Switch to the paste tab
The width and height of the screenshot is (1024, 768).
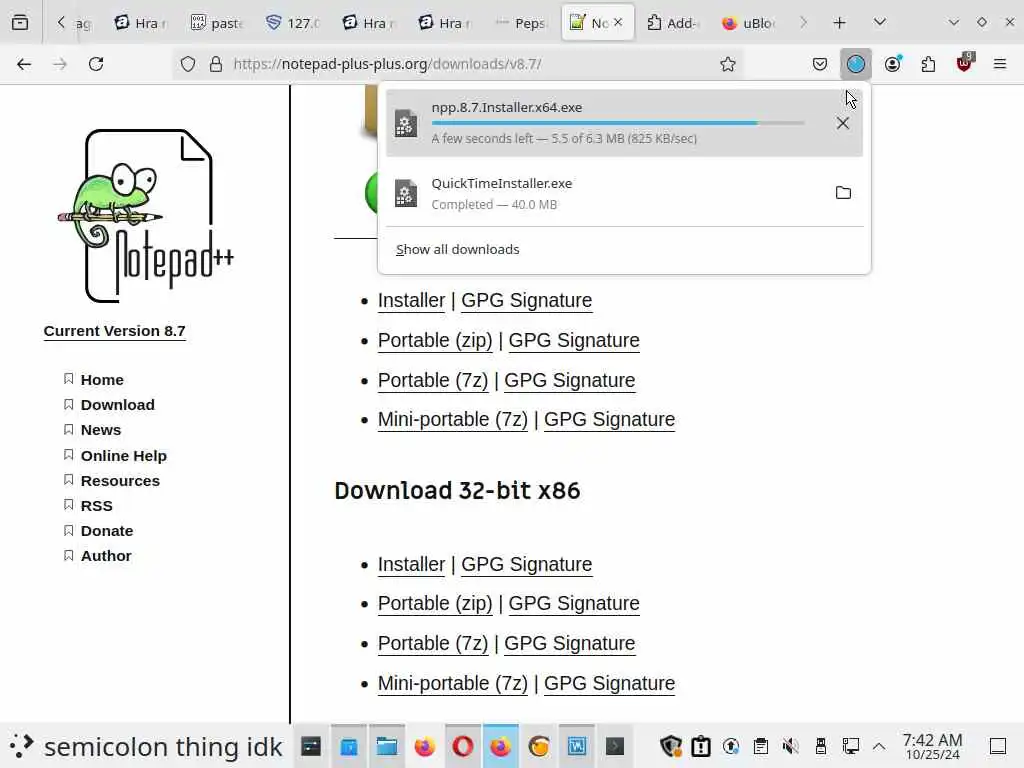point(217,23)
